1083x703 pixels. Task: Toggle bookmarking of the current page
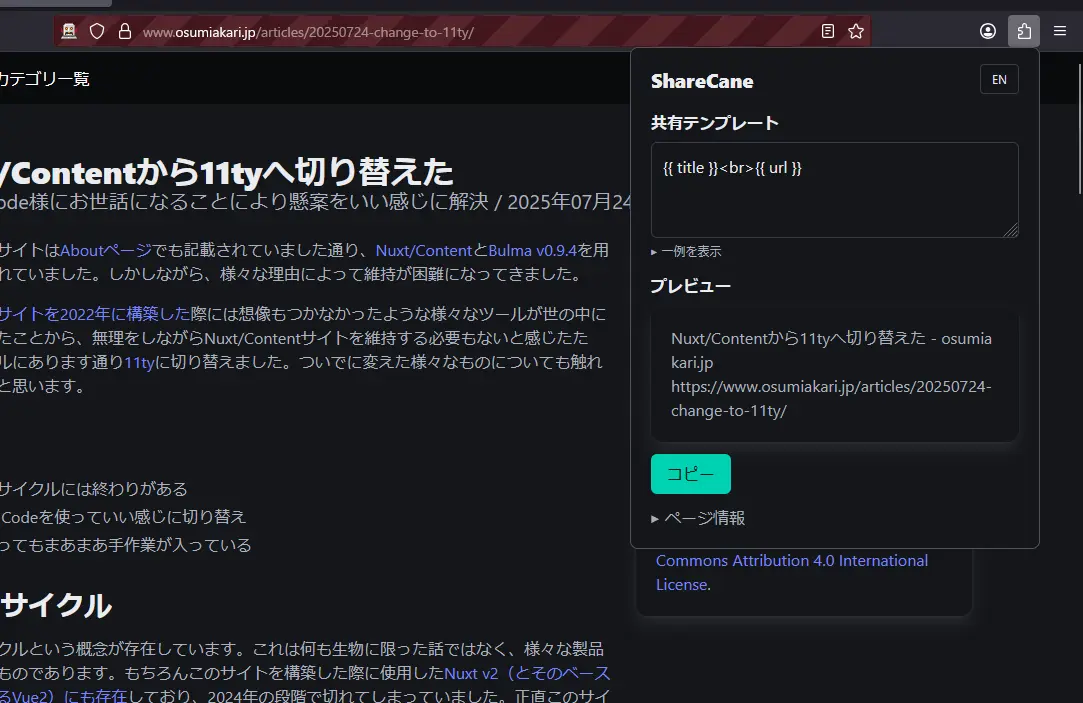(x=856, y=31)
